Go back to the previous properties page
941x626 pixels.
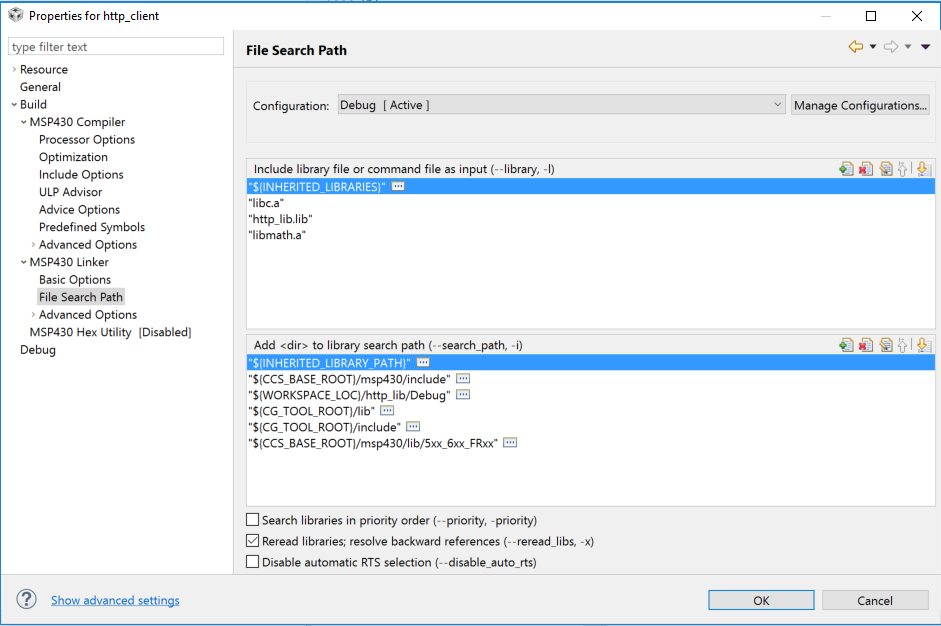pos(856,46)
